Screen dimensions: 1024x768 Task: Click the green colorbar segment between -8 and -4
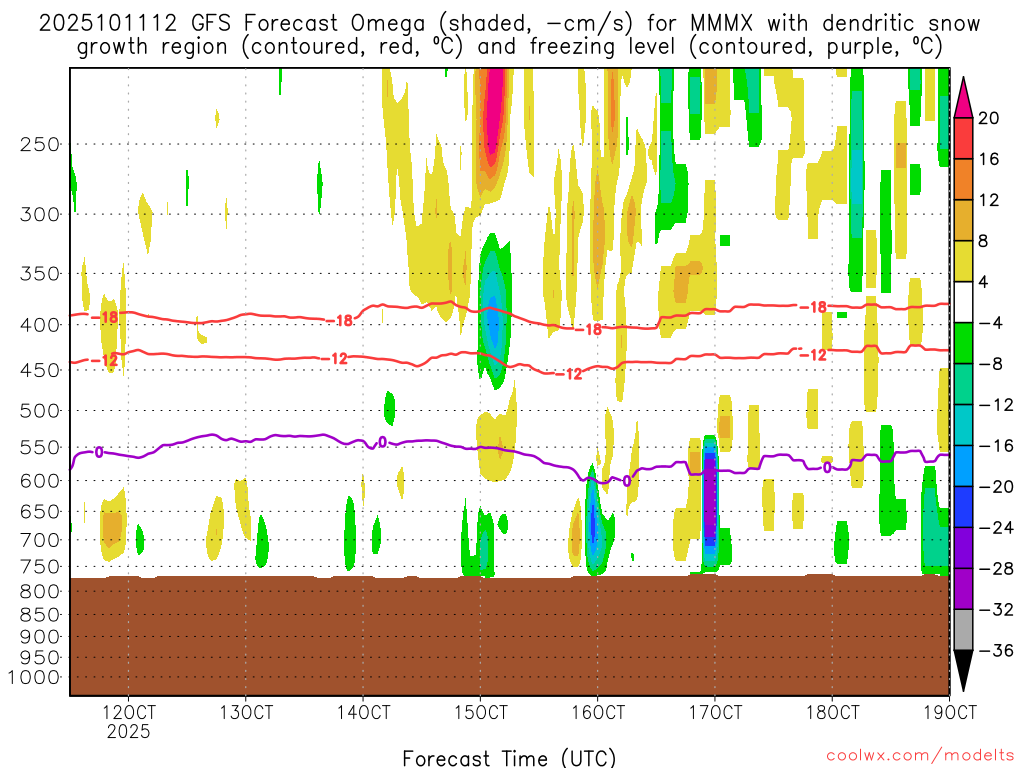[x=963, y=344]
